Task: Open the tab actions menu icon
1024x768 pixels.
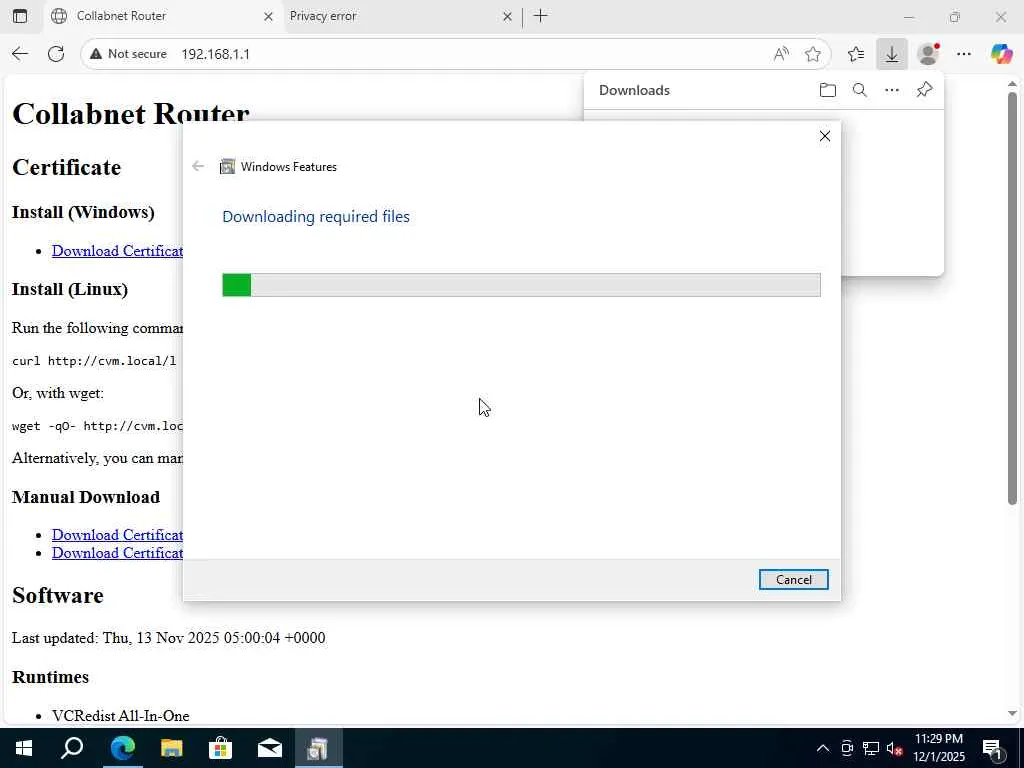Action: pos(20,16)
